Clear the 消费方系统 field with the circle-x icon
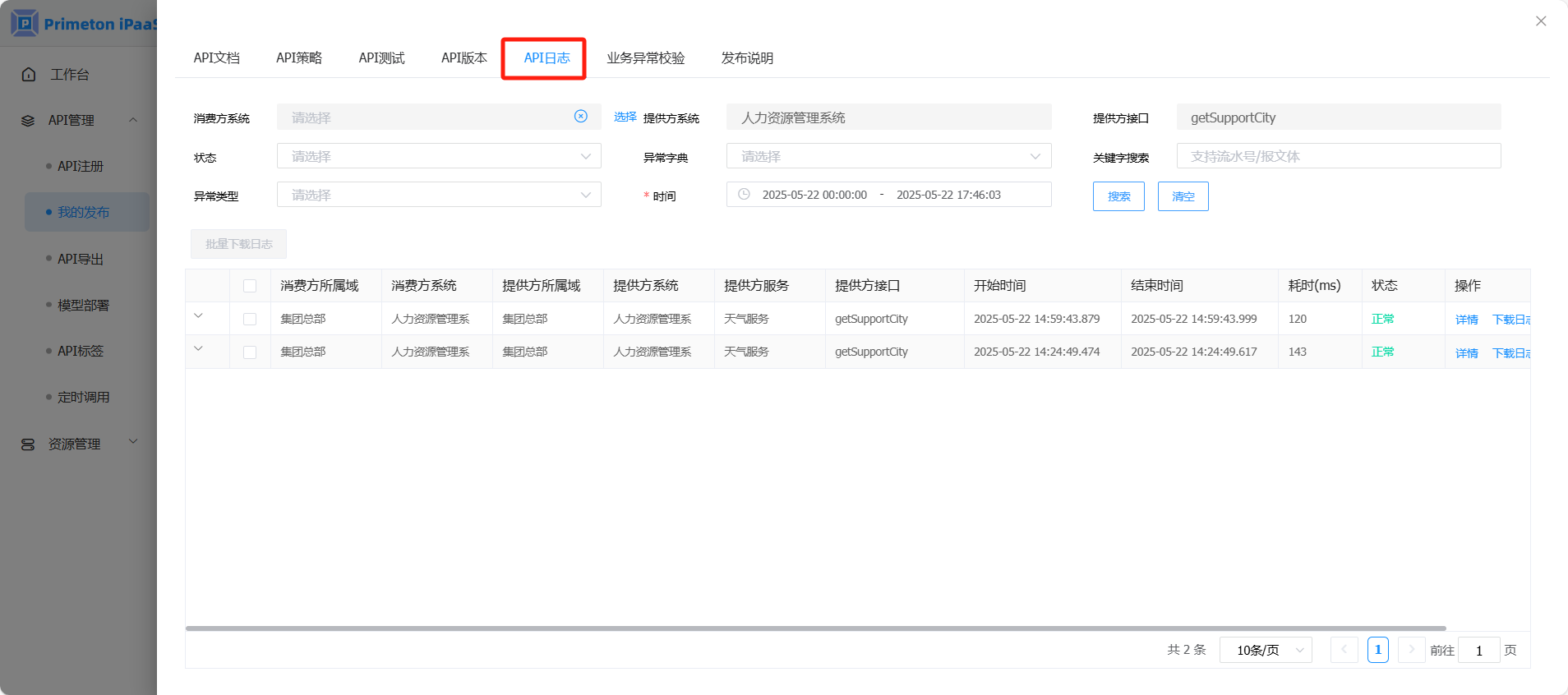The width and height of the screenshot is (1568, 695). point(581,117)
